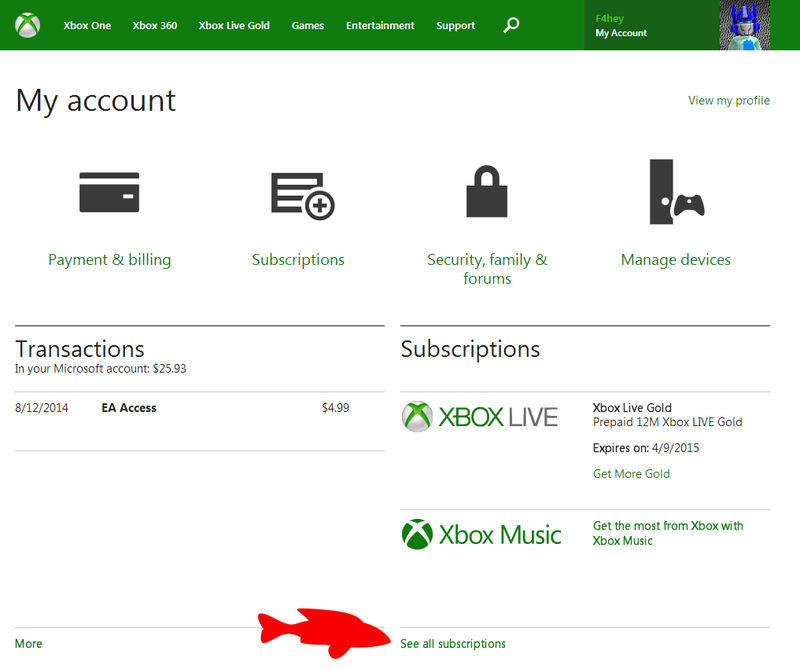
Task: Click Get the most from Xbox Music
Action: coord(668,533)
